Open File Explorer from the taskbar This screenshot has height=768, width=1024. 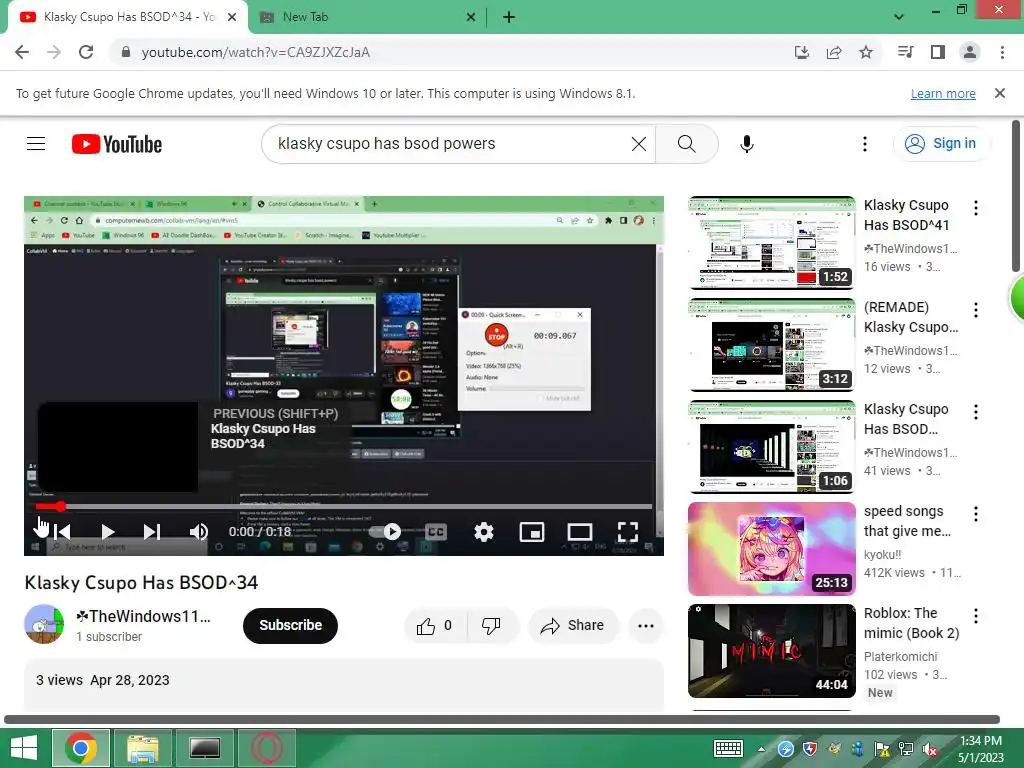pyautogui.click(x=142, y=748)
